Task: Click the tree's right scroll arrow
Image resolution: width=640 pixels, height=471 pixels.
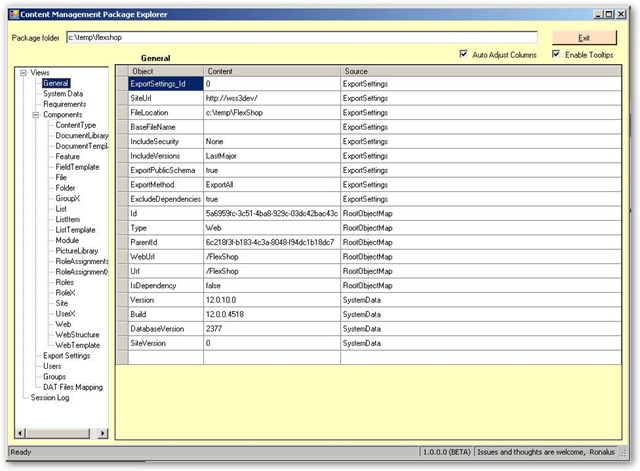Action: coord(103,433)
